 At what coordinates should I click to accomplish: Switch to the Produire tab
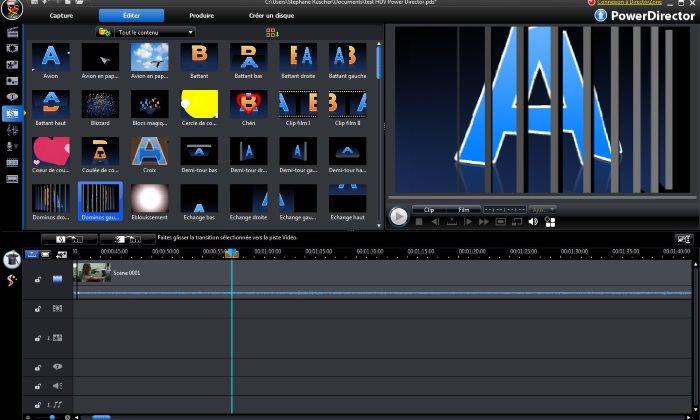tap(202, 16)
